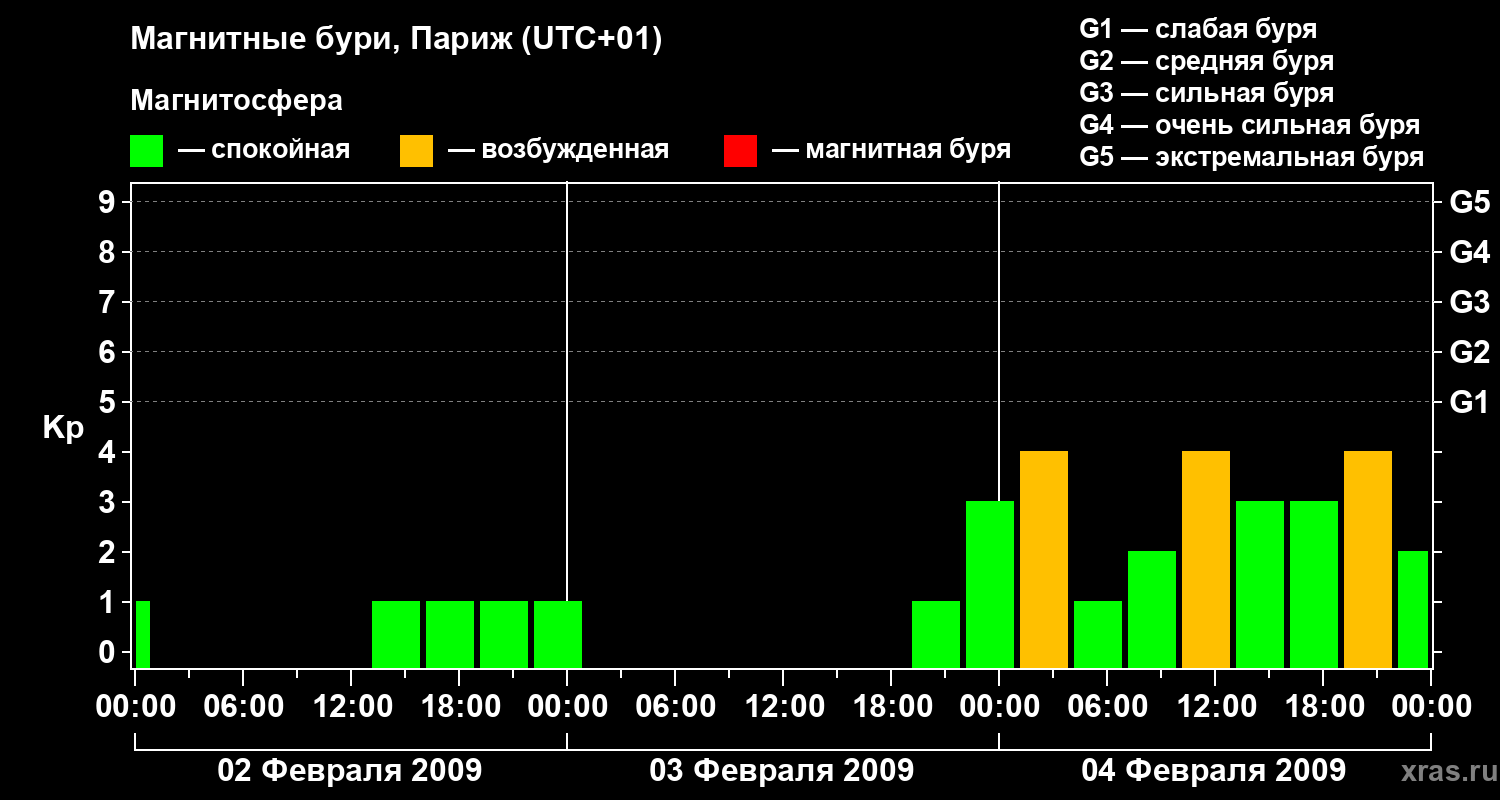Screen dimensions: 1500x800
Task: Click the green Kp 3 bar starting 13:00 on 04 Февраля
Action: point(1260,584)
